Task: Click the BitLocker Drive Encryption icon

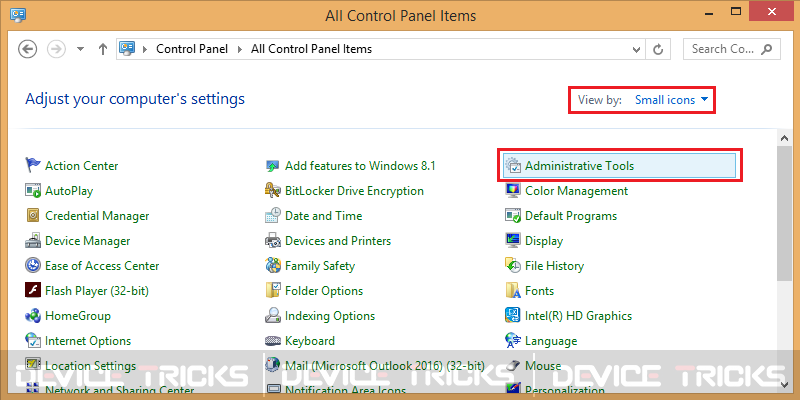Action: [x=273, y=190]
